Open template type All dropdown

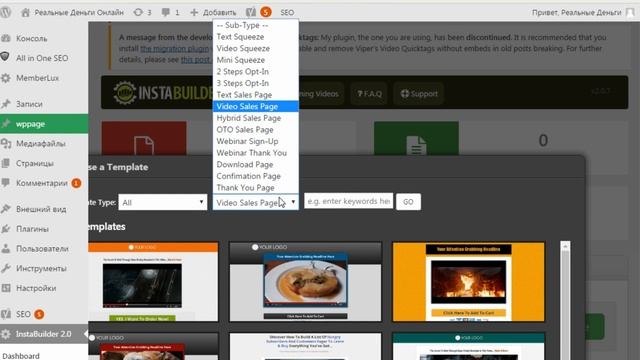(x=163, y=202)
